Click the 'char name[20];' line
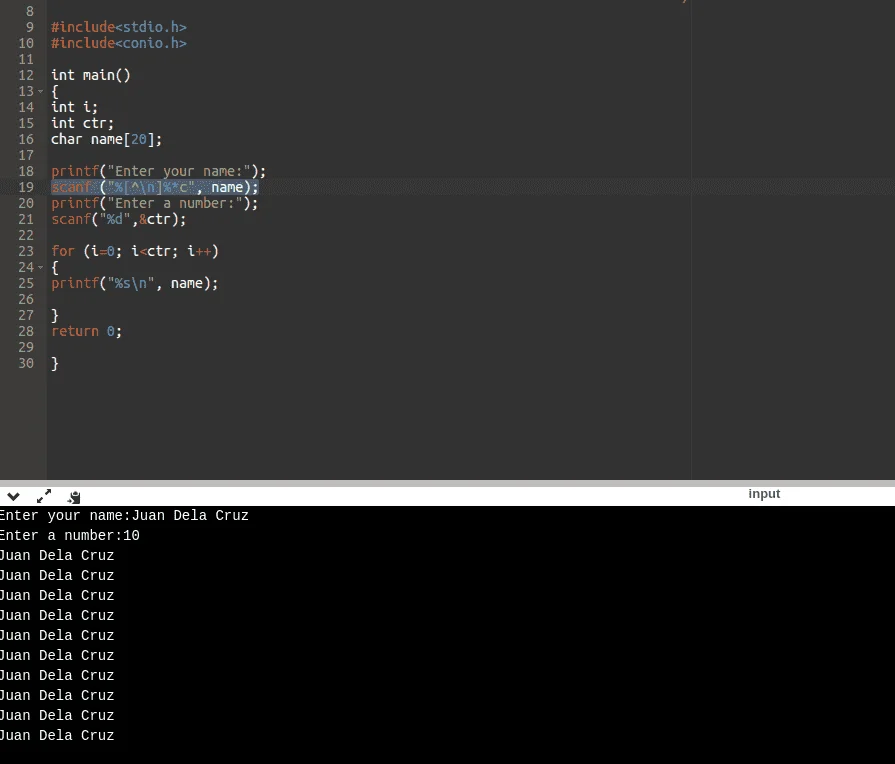The height and width of the screenshot is (764, 895). coord(106,139)
